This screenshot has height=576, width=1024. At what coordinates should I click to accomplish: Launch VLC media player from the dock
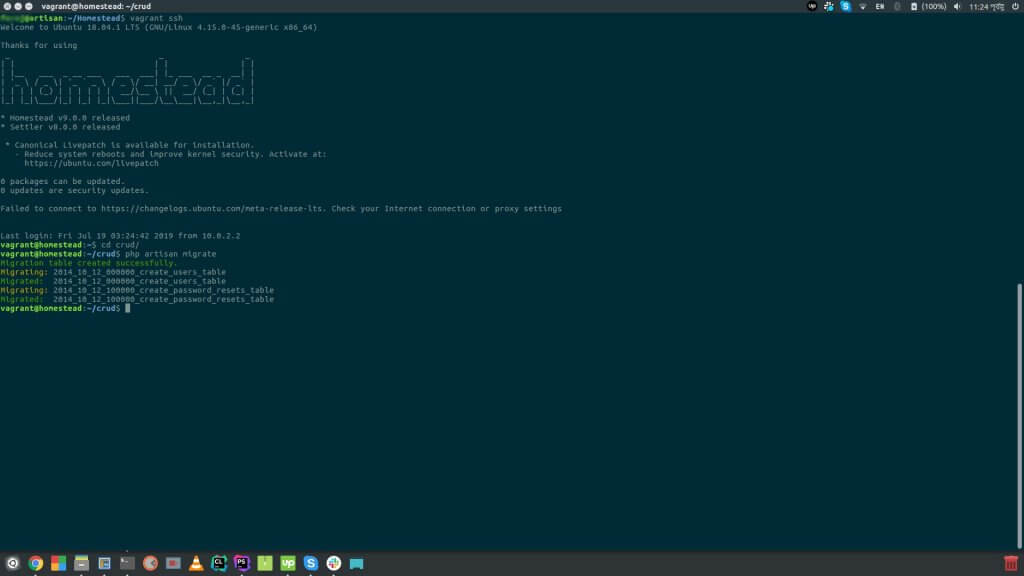pyautogui.click(x=196, y=563)
